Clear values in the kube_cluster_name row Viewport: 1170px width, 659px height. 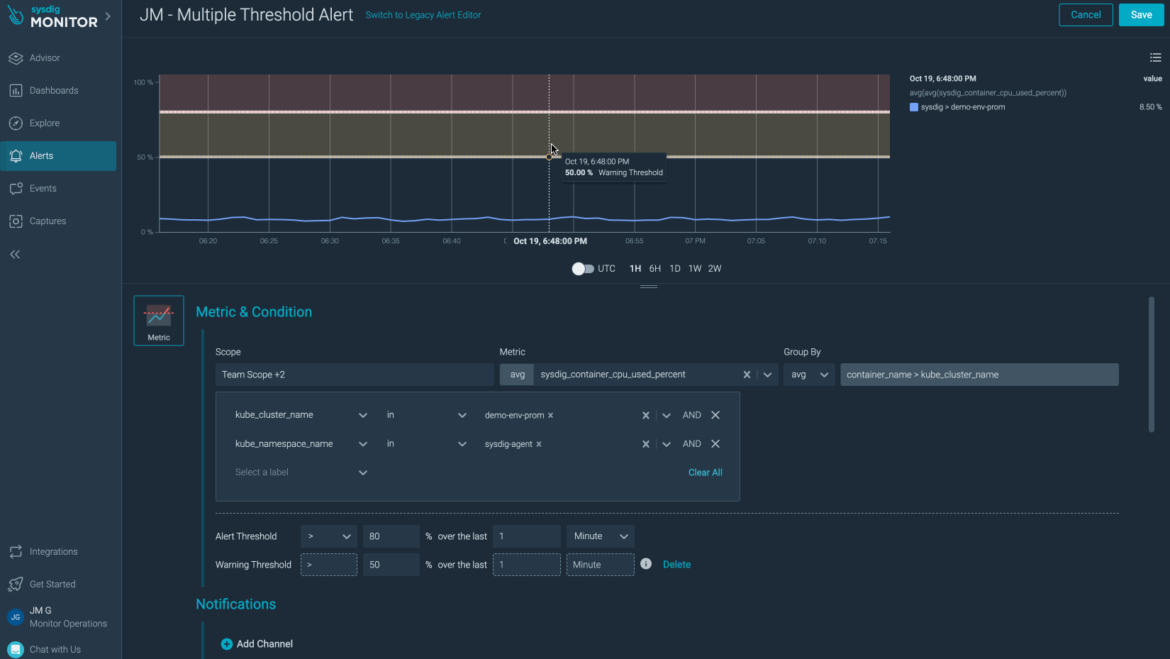click(x=645, y=416)
